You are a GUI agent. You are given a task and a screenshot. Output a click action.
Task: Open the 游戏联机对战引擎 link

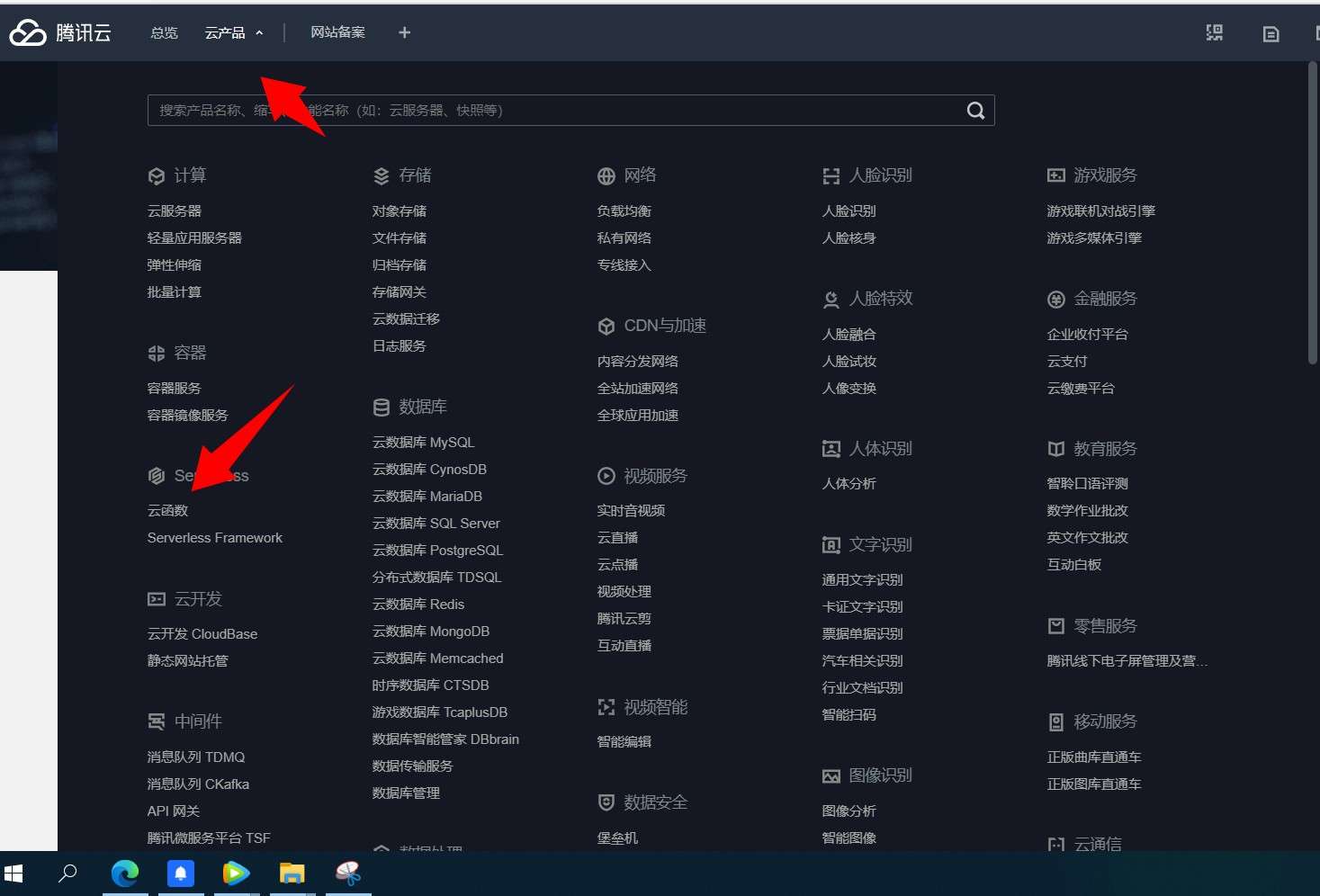click(x=1101, y=211)
